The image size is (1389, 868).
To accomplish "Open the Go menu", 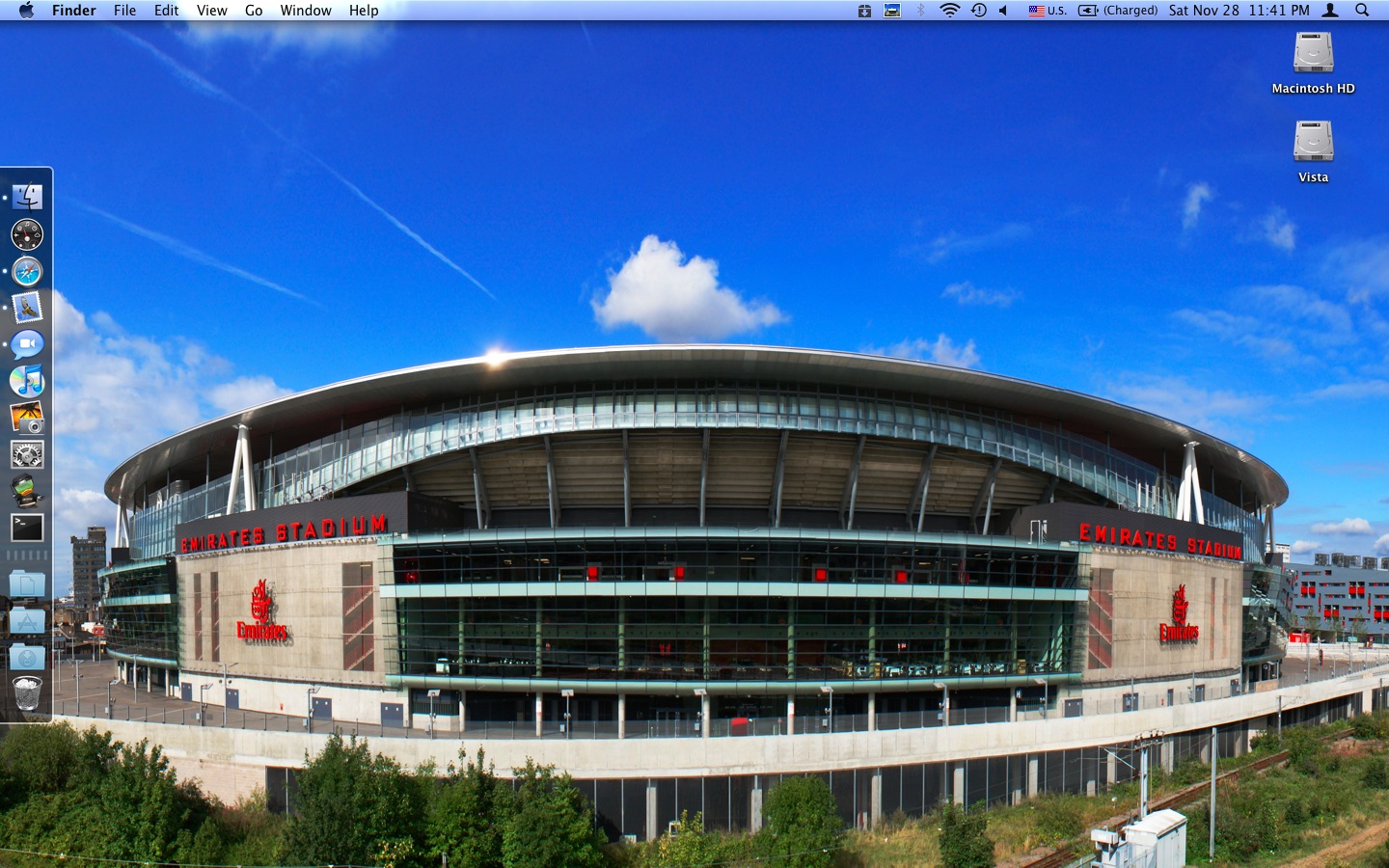I will pyautogui.click(x=254, y=10).
